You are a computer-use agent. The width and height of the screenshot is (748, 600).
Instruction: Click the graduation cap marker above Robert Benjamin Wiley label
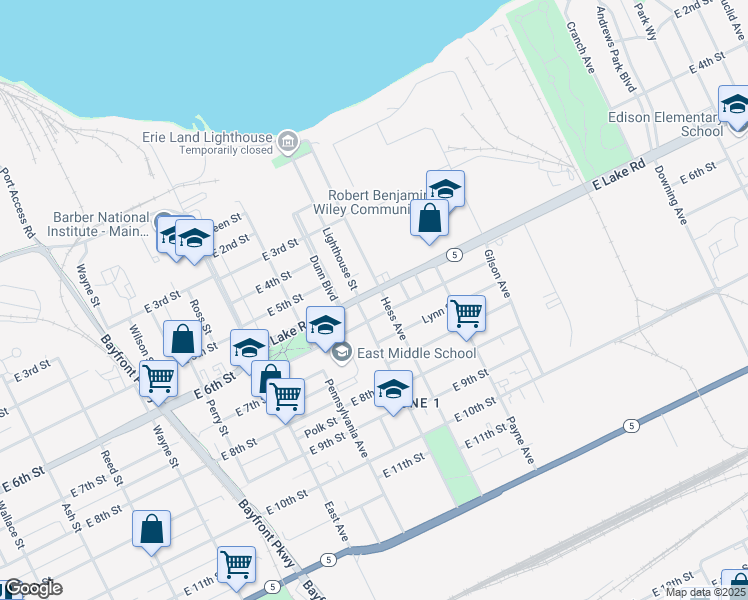click(x=446, y=188)
